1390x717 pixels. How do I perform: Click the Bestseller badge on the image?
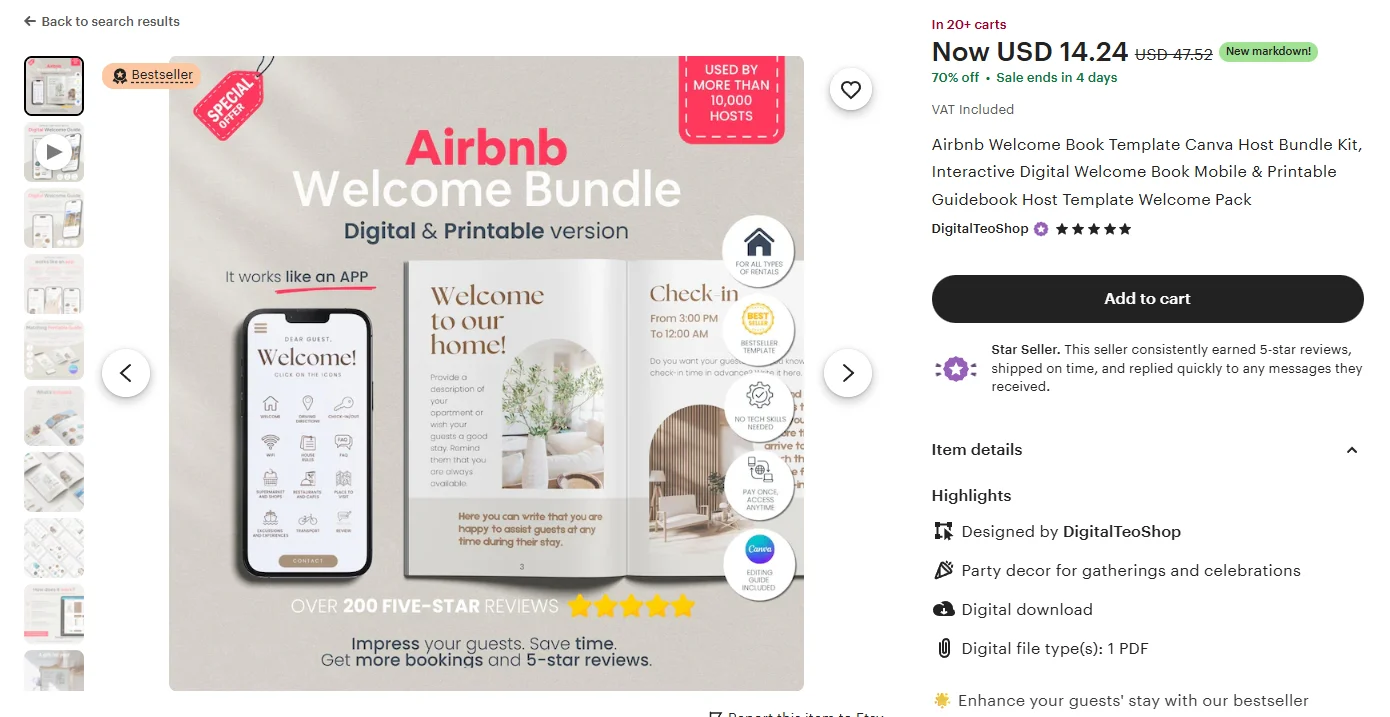[151, 76]
